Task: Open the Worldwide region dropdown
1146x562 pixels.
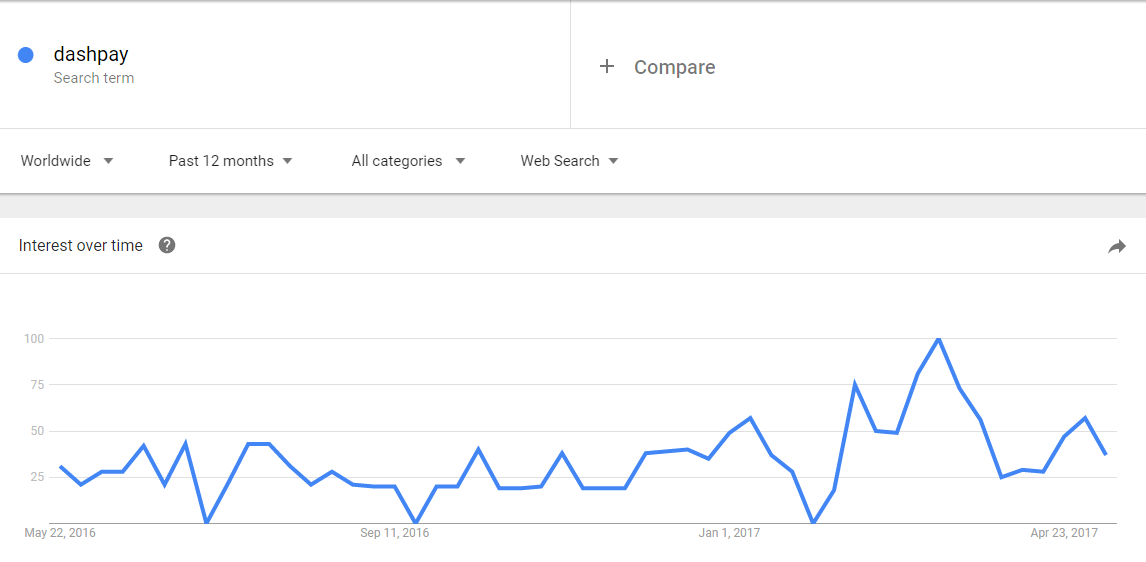Action: pyautogui.click(x=67, y=161)
